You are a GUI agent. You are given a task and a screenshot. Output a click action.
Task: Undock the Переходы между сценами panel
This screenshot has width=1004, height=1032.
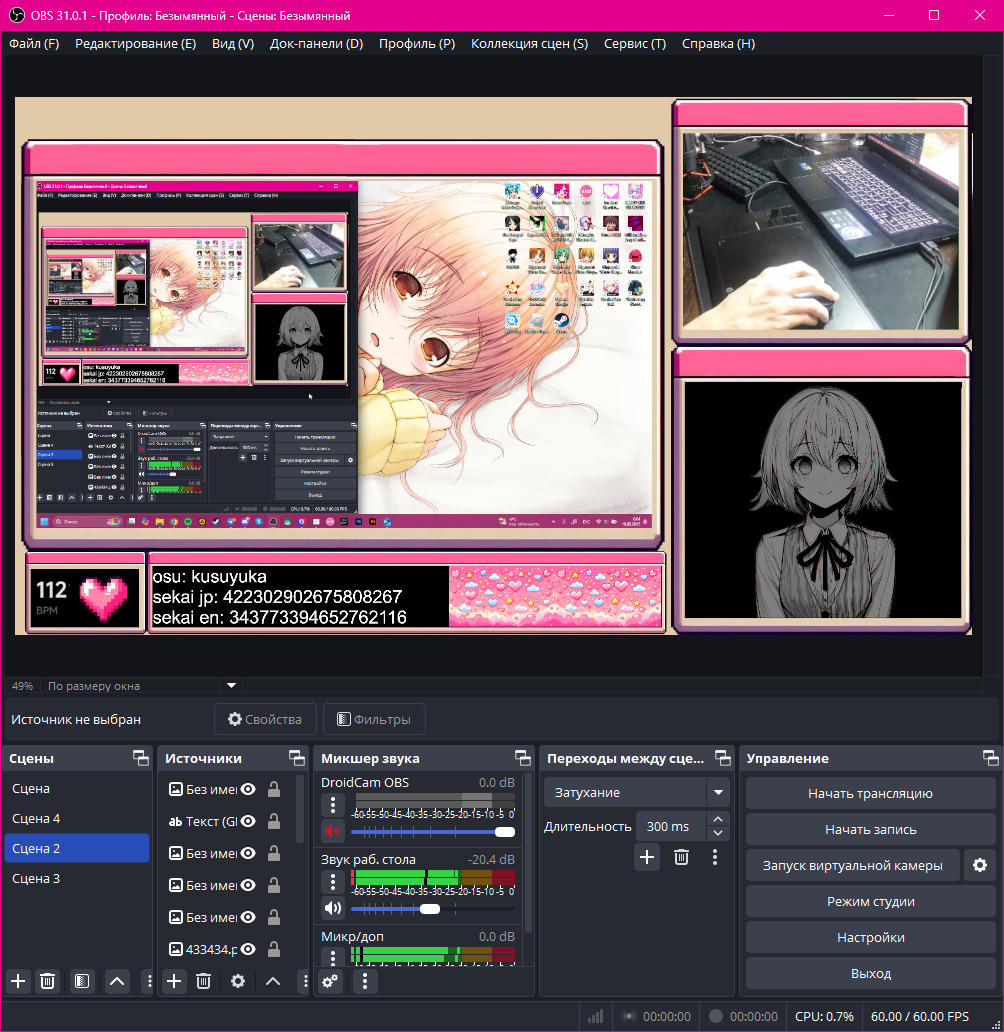click(x=723, y=758)
